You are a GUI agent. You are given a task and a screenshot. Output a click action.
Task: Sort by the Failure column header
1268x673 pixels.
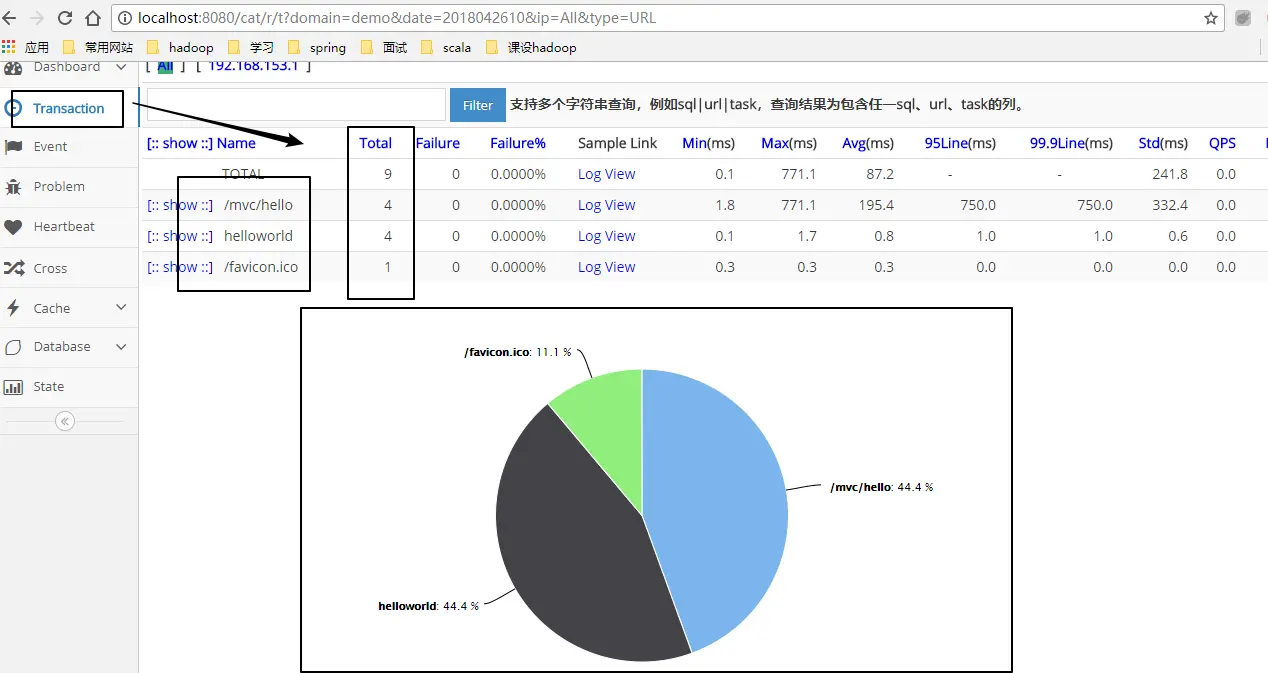click(x=438, y=143)
